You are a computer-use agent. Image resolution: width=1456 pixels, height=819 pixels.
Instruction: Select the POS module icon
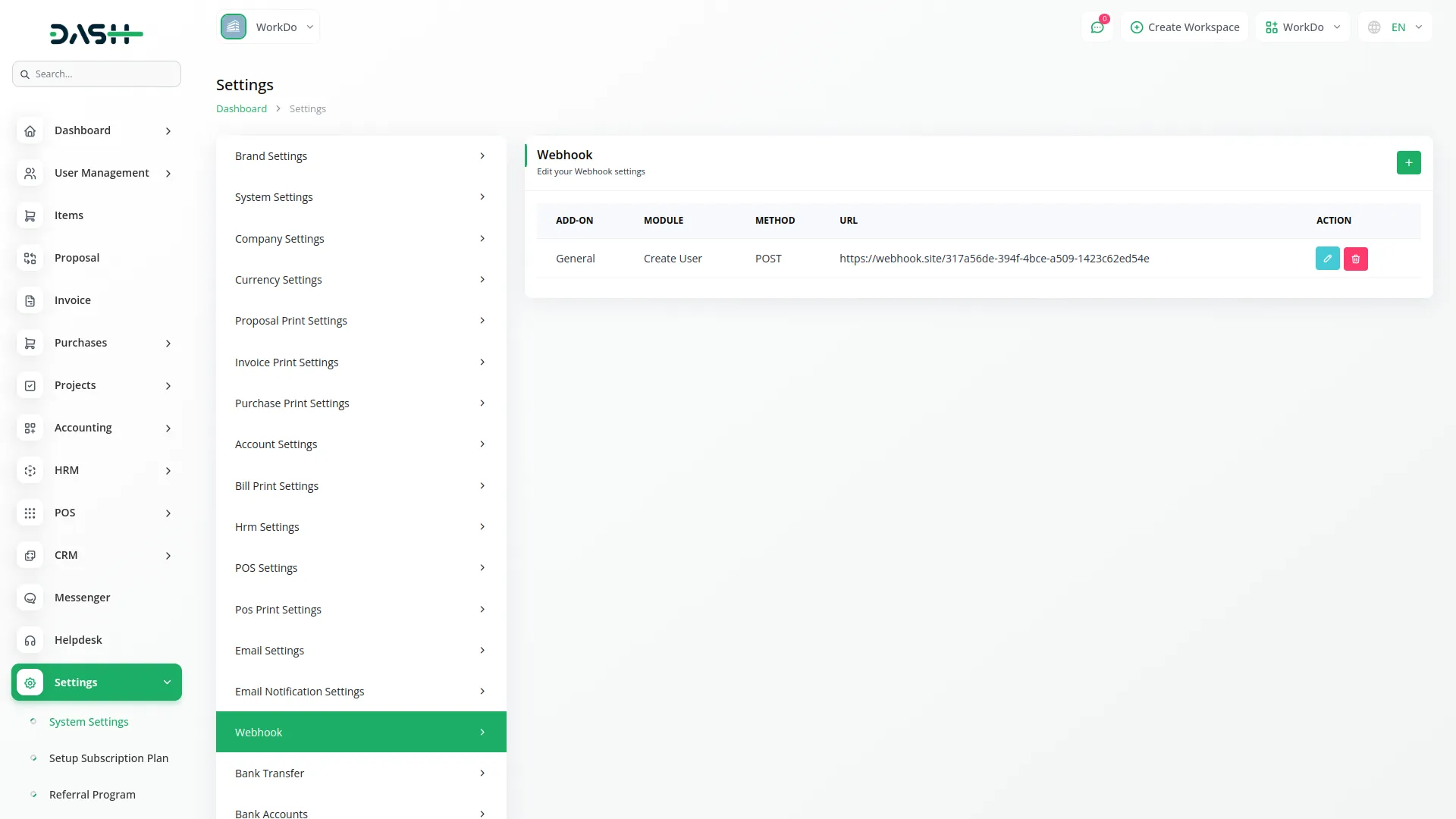(x=30, y=513)
